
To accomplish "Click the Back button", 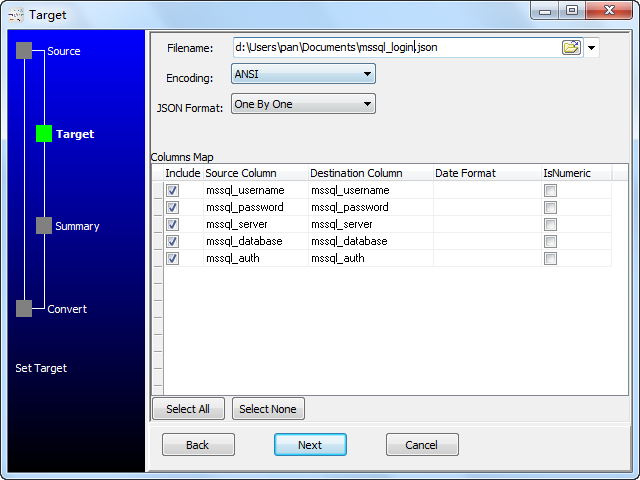I will [198, 445].
